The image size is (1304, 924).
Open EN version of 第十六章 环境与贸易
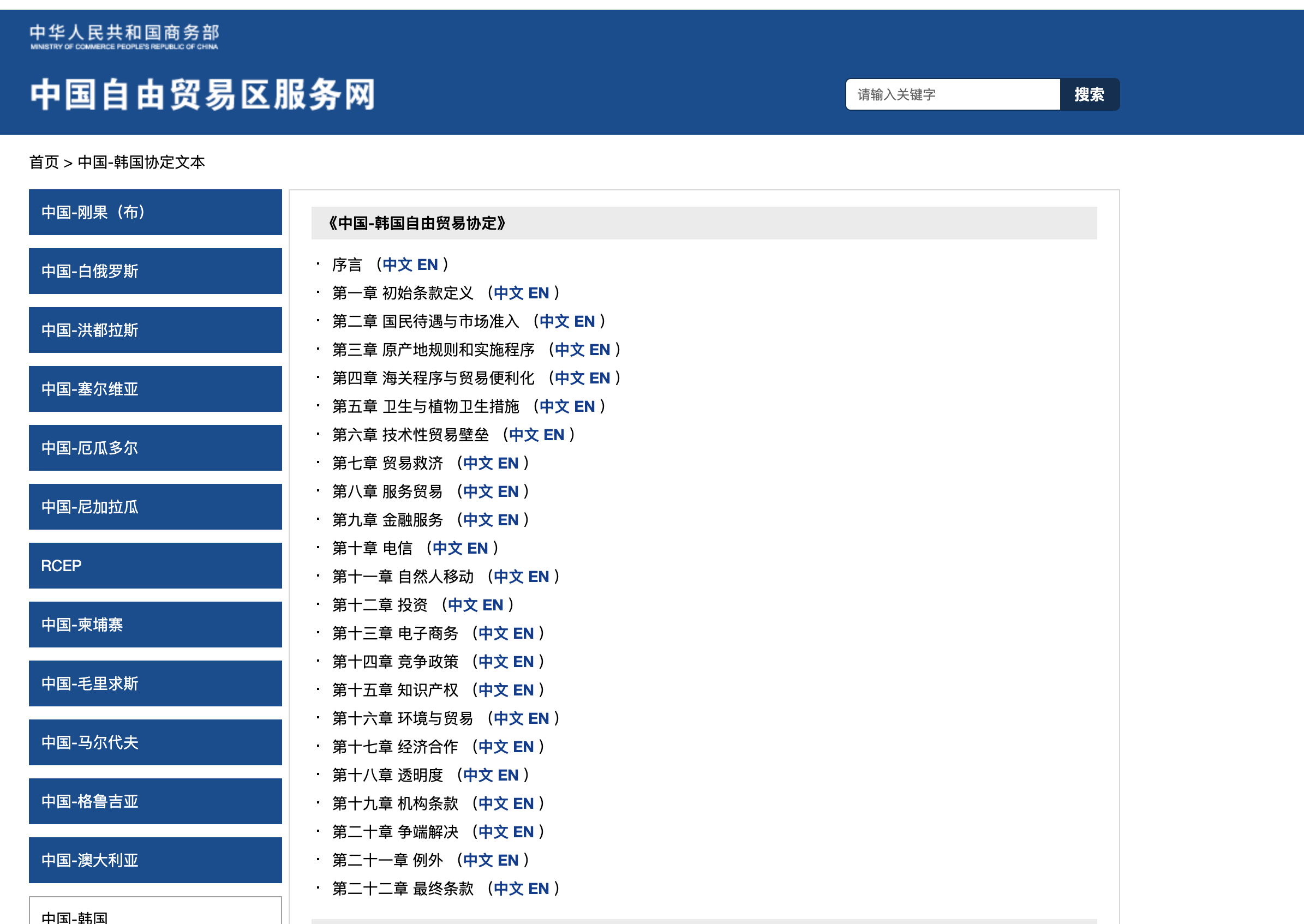[539, 718]
